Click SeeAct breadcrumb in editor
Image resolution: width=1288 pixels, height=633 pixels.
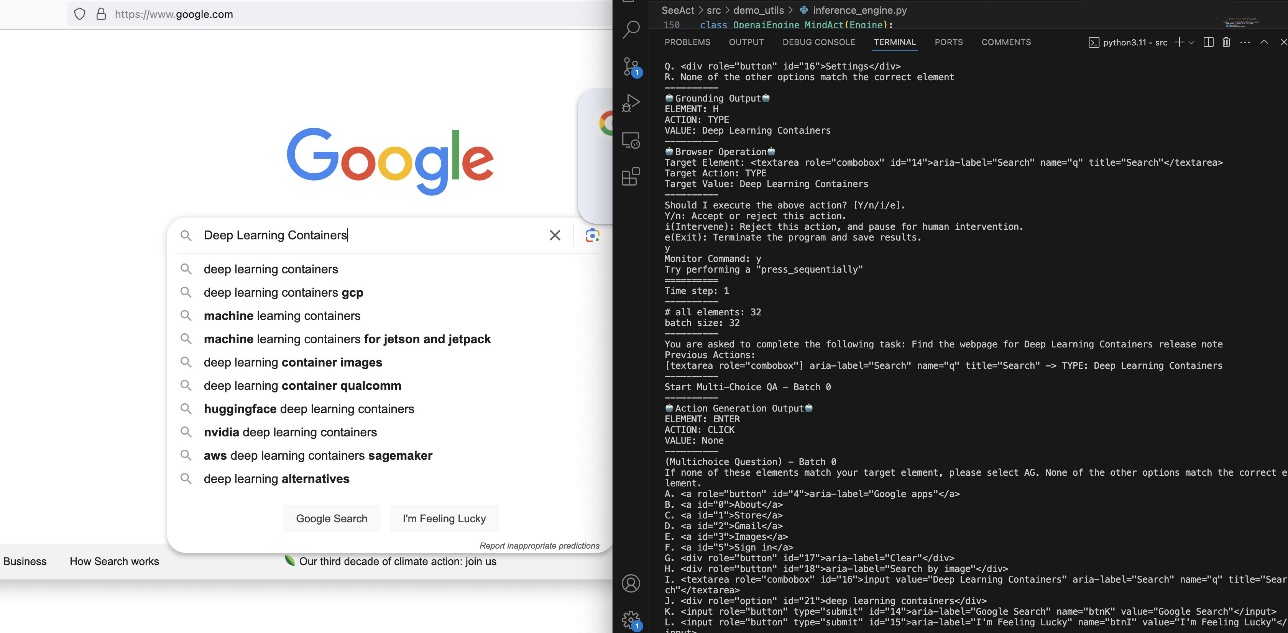[677, 10]
